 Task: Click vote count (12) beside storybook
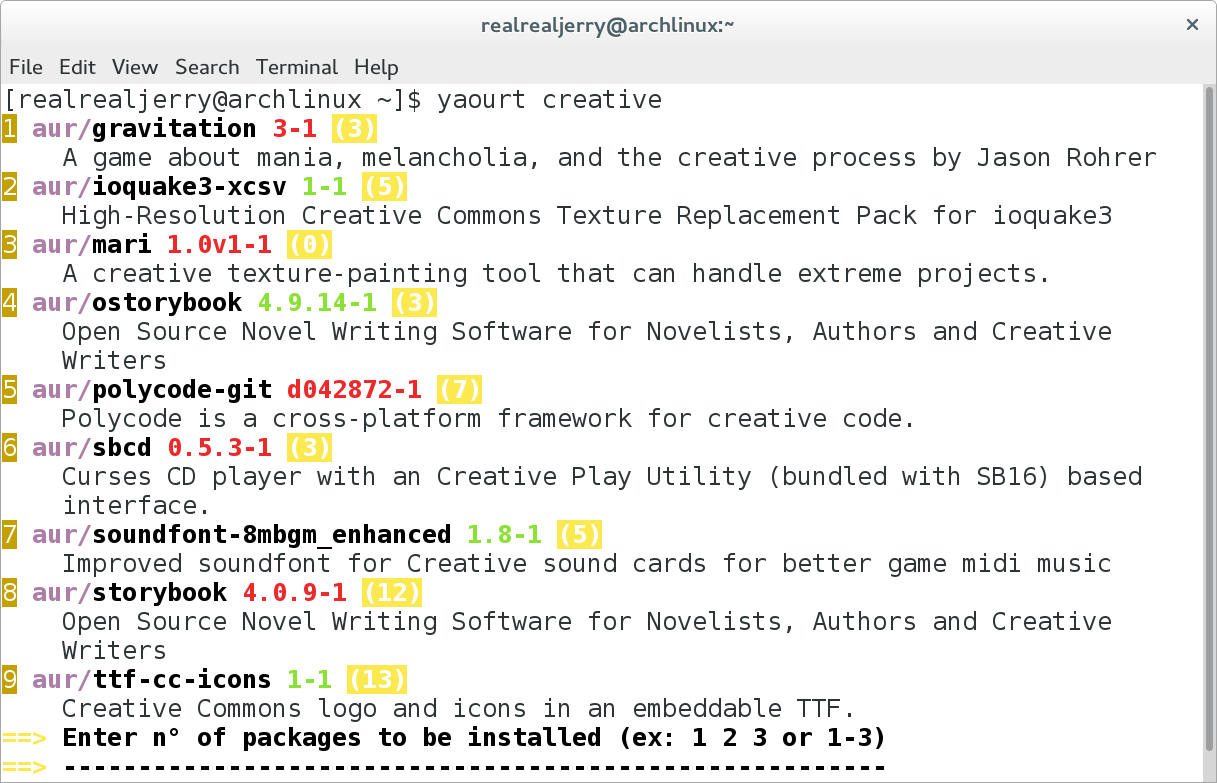point(392,593)
